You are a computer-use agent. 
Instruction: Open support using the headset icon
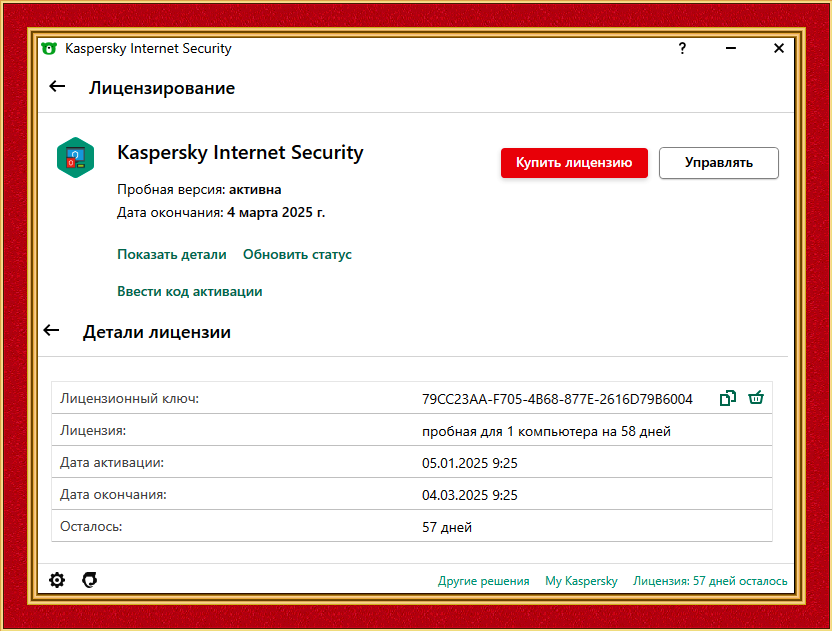click(x=90, y=580)
